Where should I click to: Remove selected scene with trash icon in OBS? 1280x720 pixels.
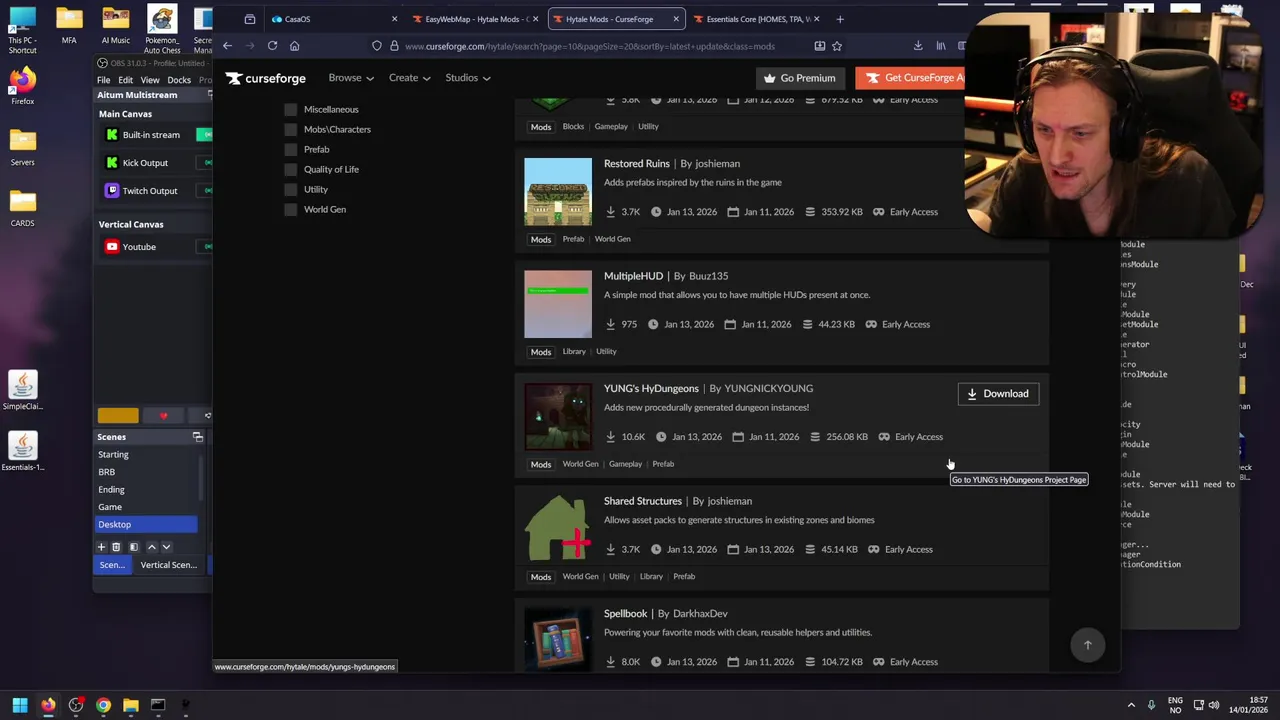pyautogui.click(x=116, y=547)
